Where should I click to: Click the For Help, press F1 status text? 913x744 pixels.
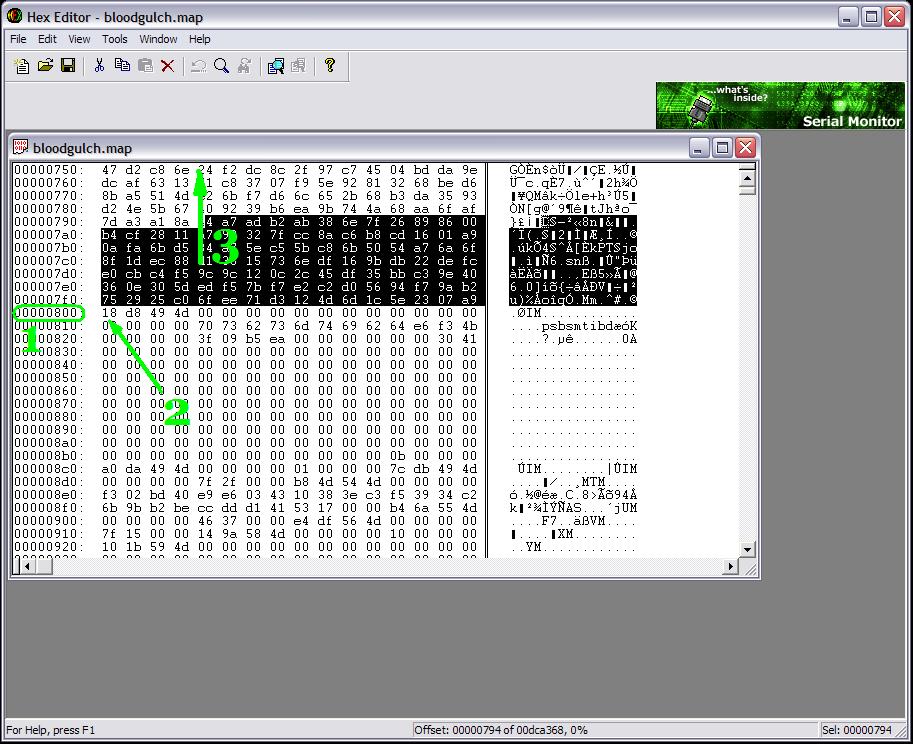[x=51, y=730]
